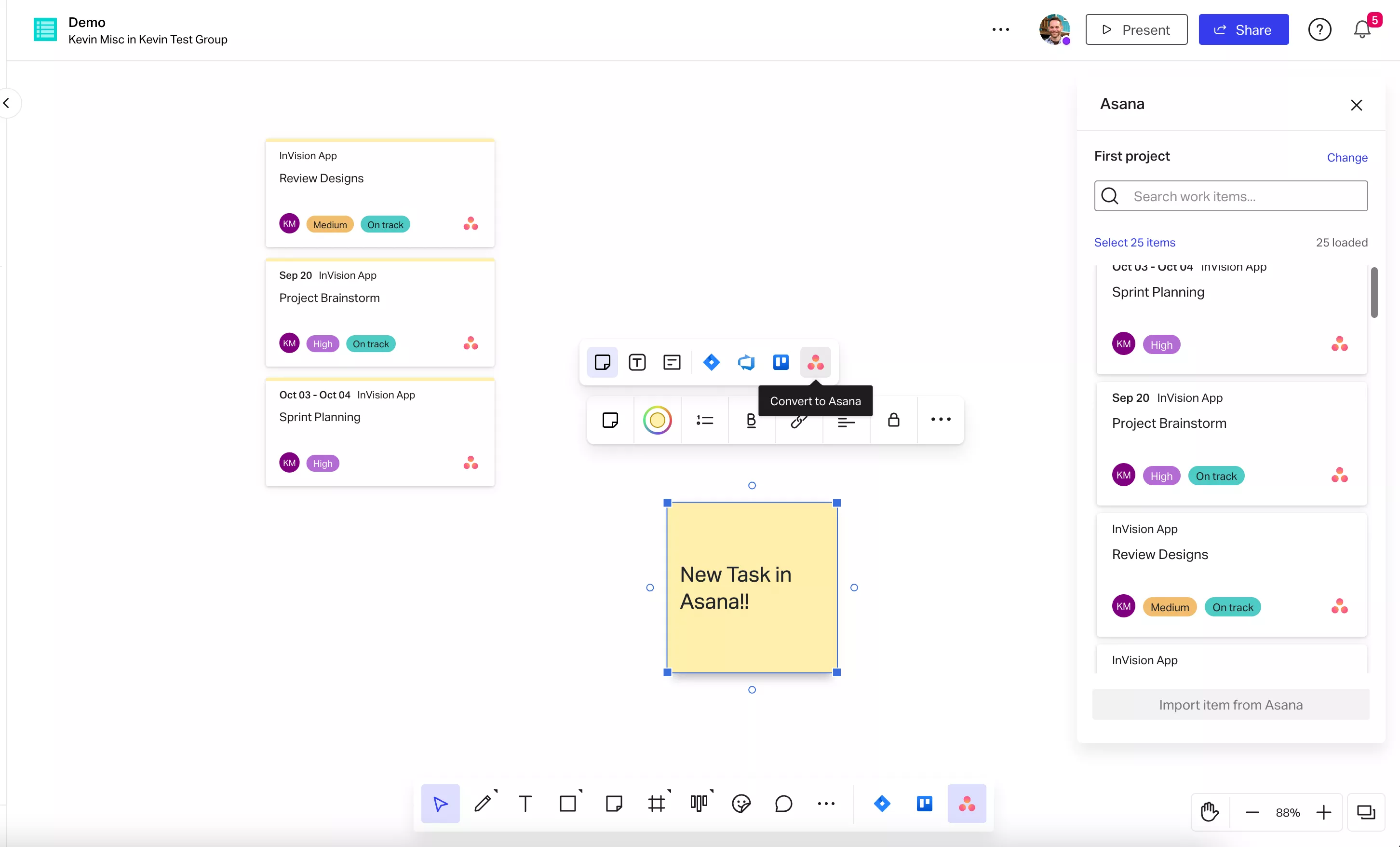Zoom in with the plus button
1400x847 pixels.
click(x=1324, y=812)
